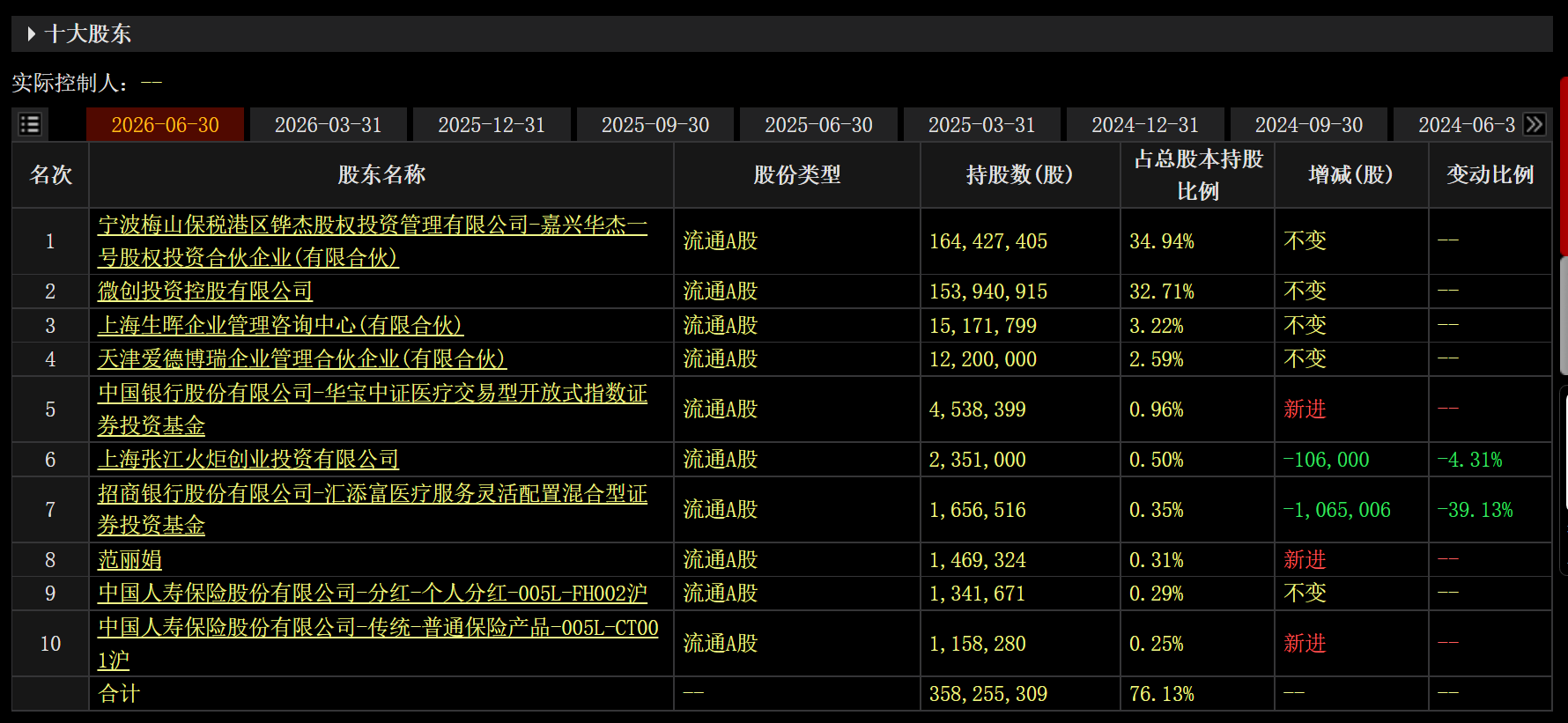Select the 2026-06-30 report tab
The width and height of the screenshot is (1568, 723).
tap(165, 125)
